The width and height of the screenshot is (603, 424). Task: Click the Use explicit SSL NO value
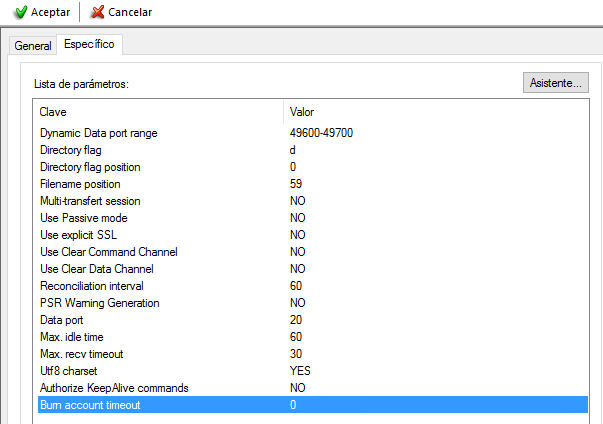(x=297, y=235)
